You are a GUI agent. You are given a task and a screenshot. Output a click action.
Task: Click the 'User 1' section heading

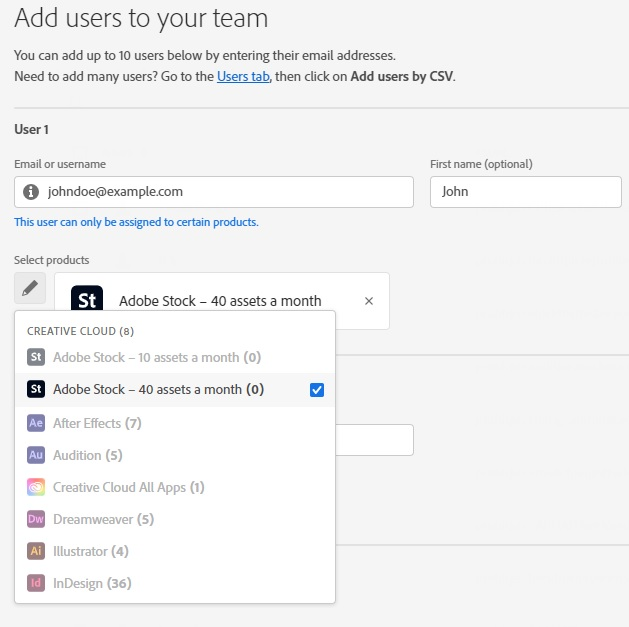(x=31, y=130)
